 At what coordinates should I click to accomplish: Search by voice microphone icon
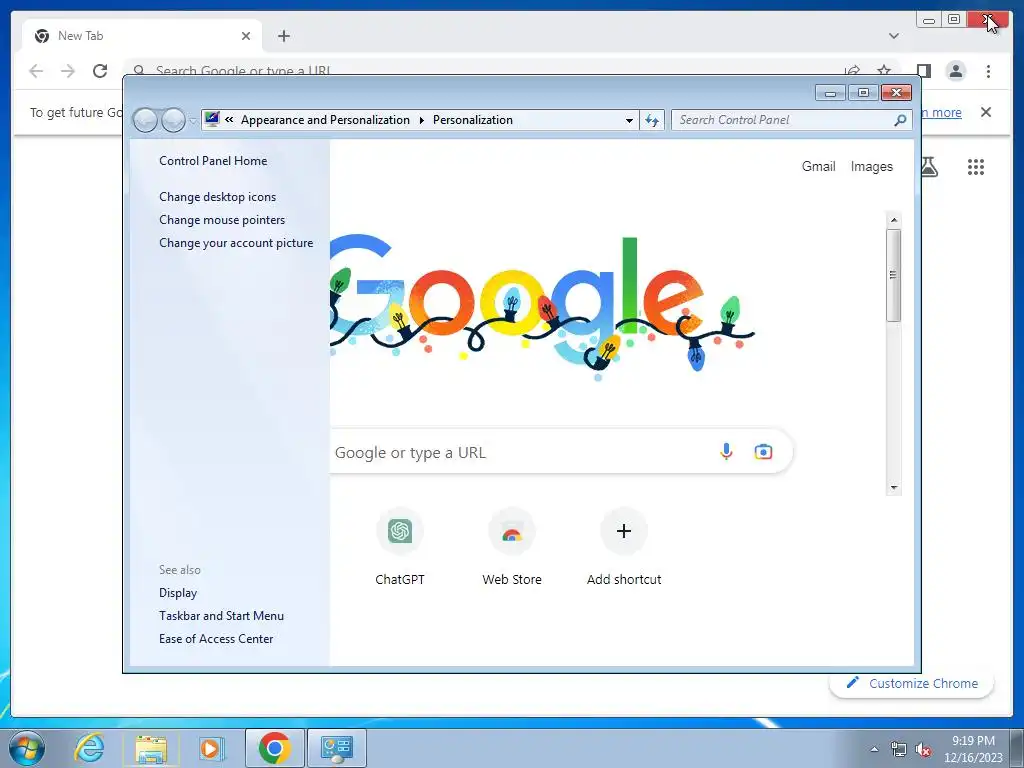point(726,451)
